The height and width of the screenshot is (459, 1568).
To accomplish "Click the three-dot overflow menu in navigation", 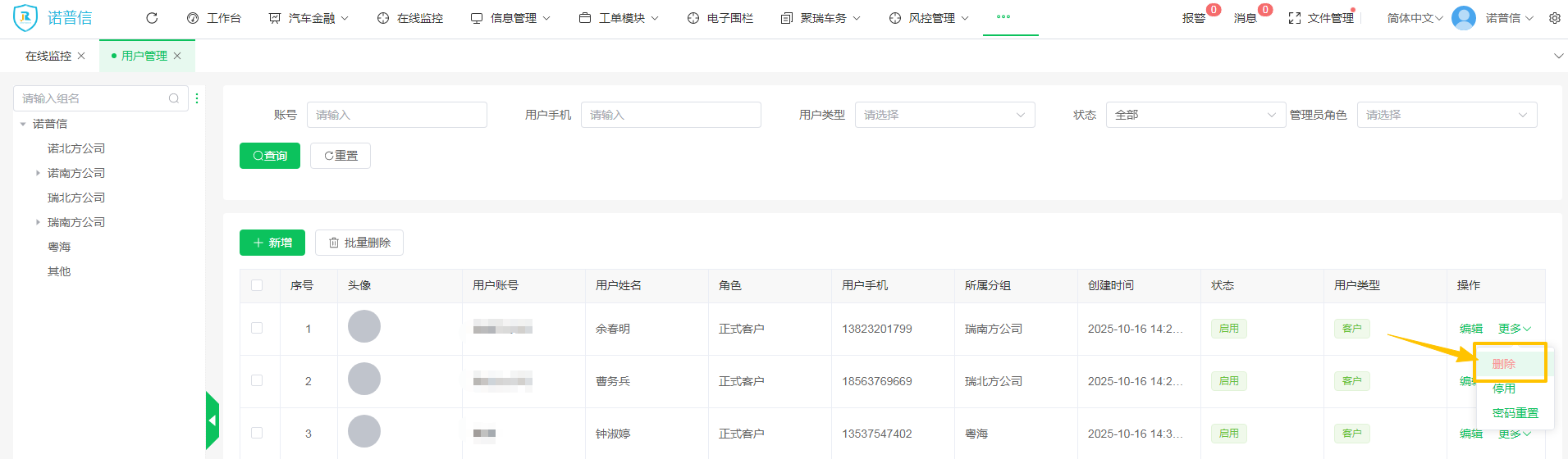I will 1003,17.
